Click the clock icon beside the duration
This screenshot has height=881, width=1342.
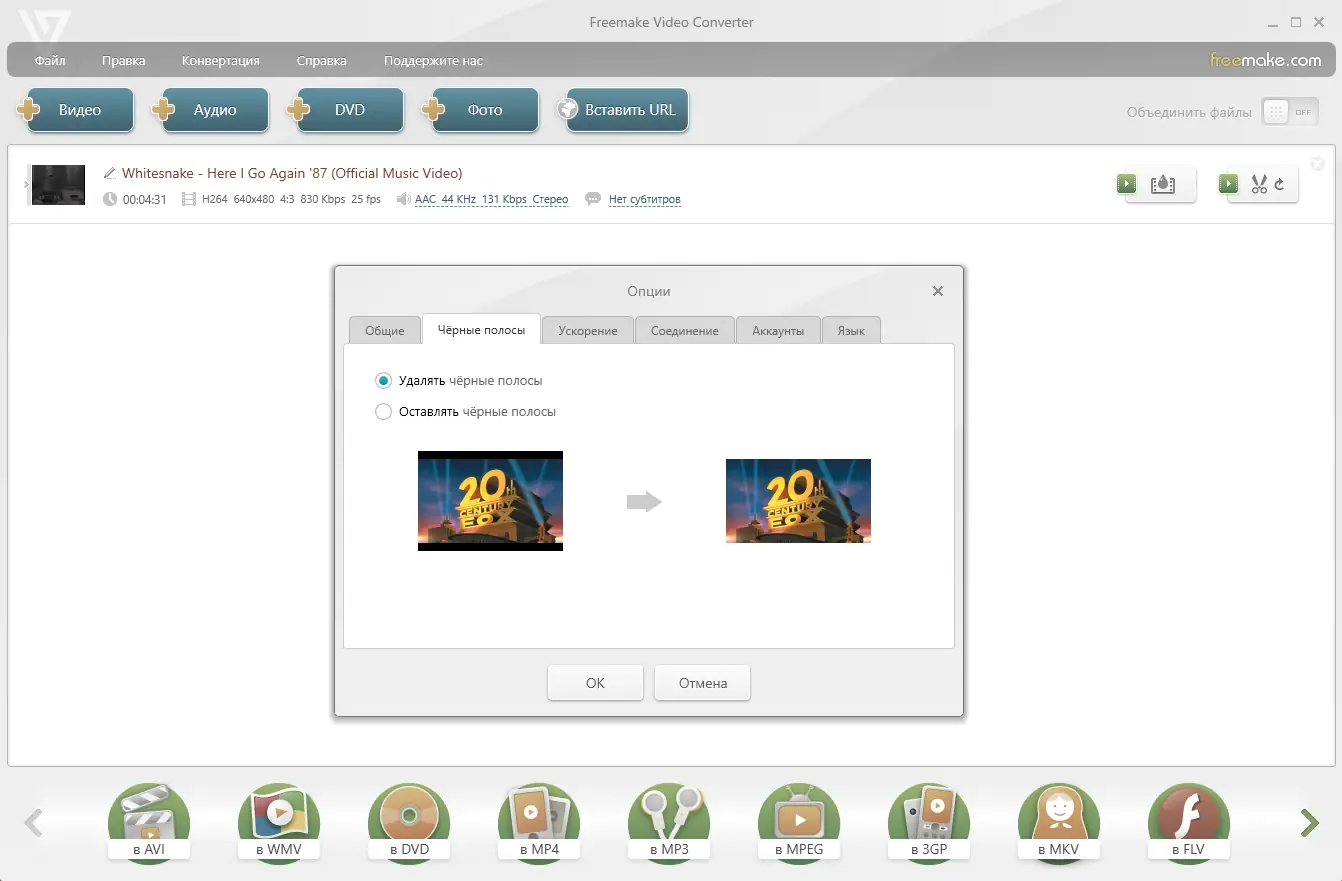110,199
